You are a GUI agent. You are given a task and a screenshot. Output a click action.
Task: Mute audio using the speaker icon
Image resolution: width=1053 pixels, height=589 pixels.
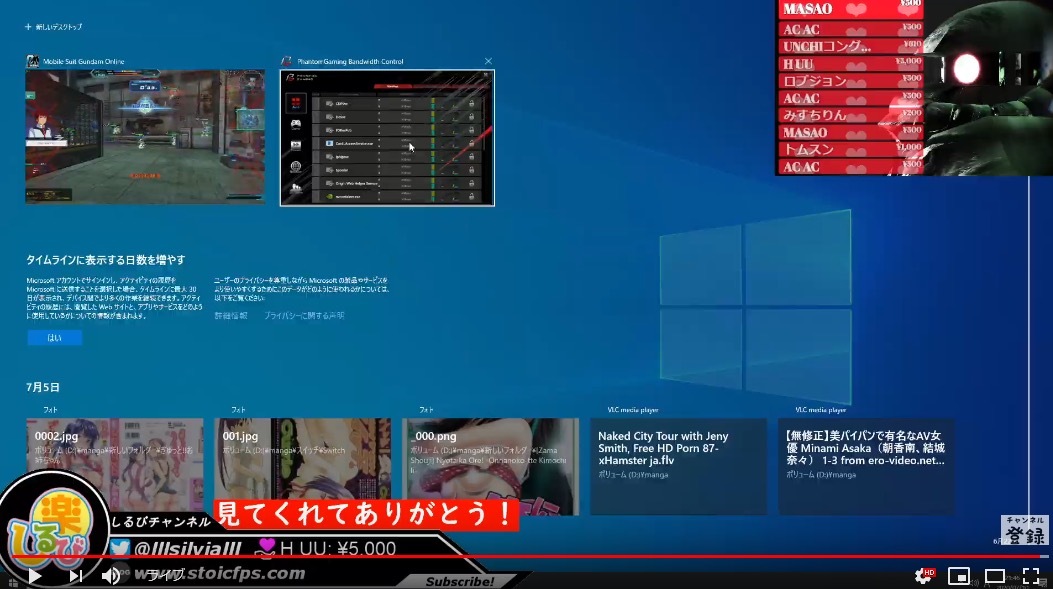(111, 576)
